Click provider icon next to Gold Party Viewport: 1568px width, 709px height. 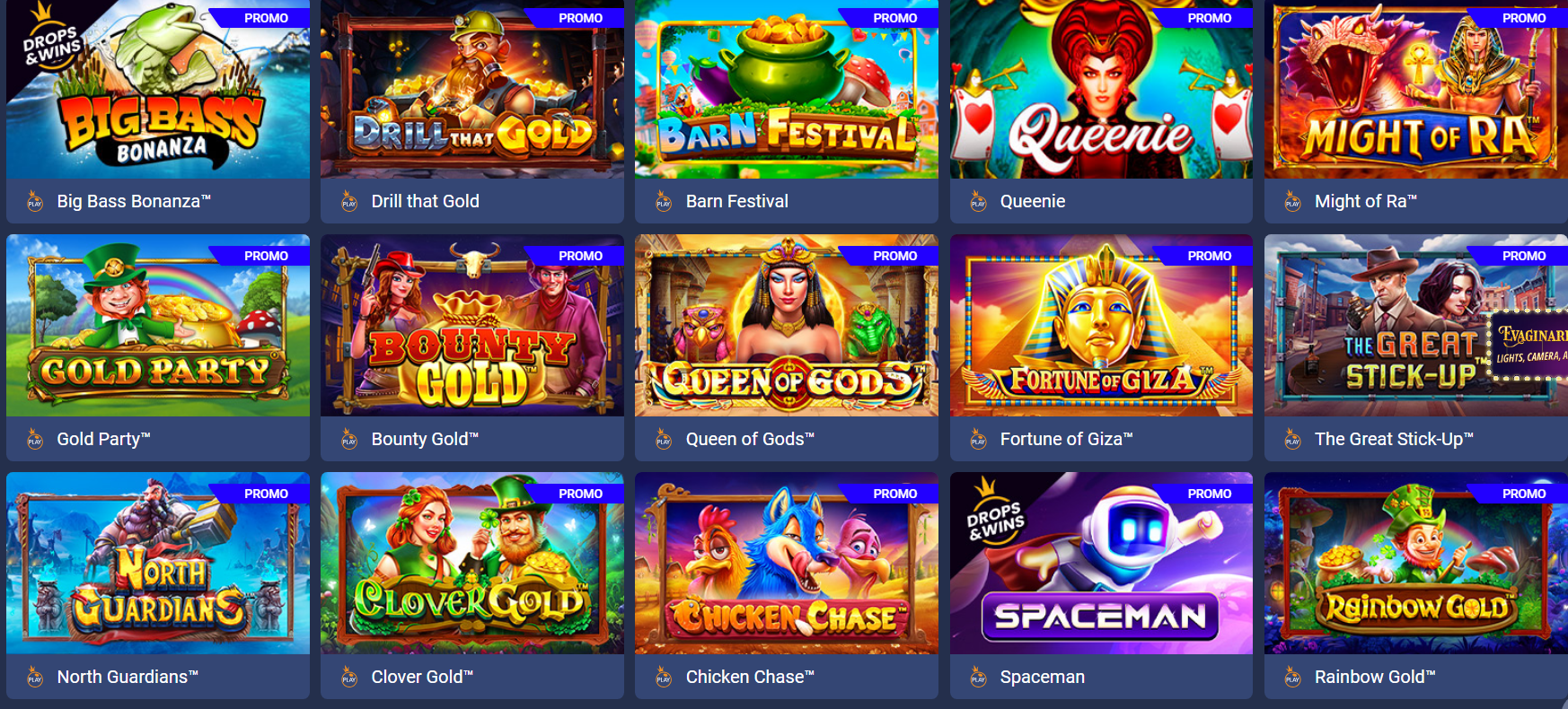[x=35, y=439]
